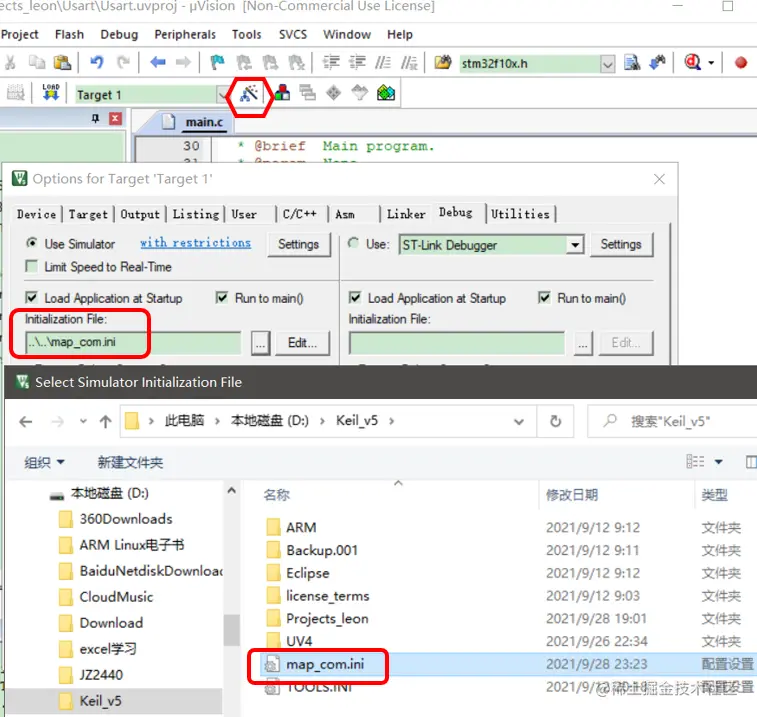
Task: Click the LOAD download icon
Action: pyautogui.click(x=51, y=92)
